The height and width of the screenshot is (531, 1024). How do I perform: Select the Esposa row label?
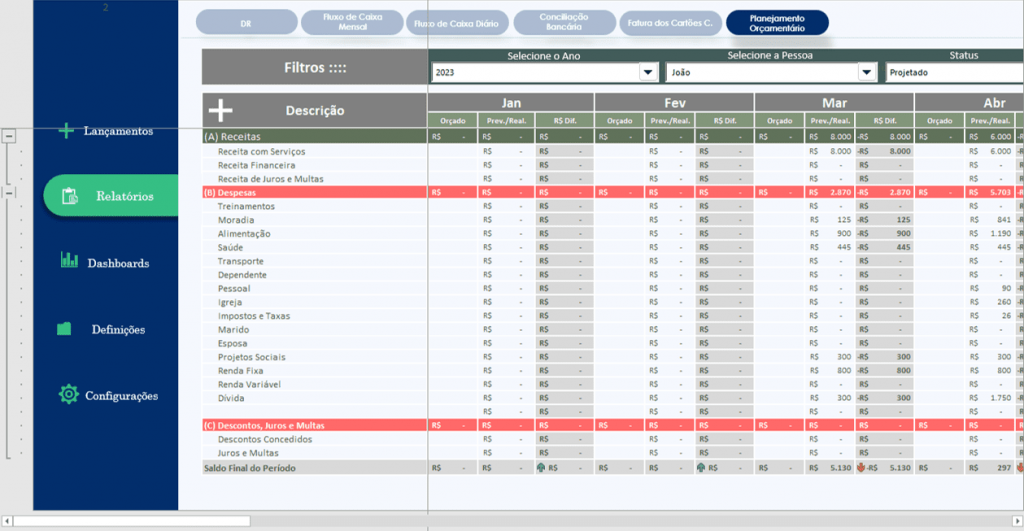coord(232,344)
